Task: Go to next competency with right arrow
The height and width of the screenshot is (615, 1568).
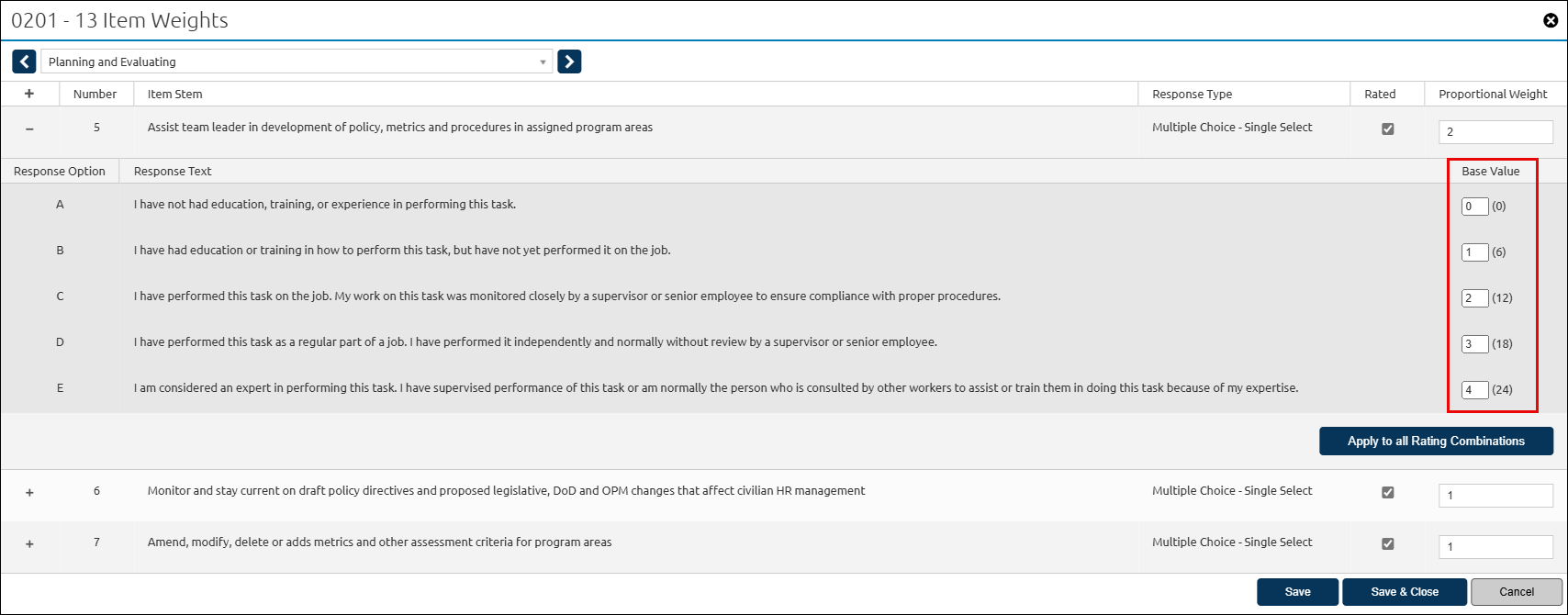Action: point(569,61)
